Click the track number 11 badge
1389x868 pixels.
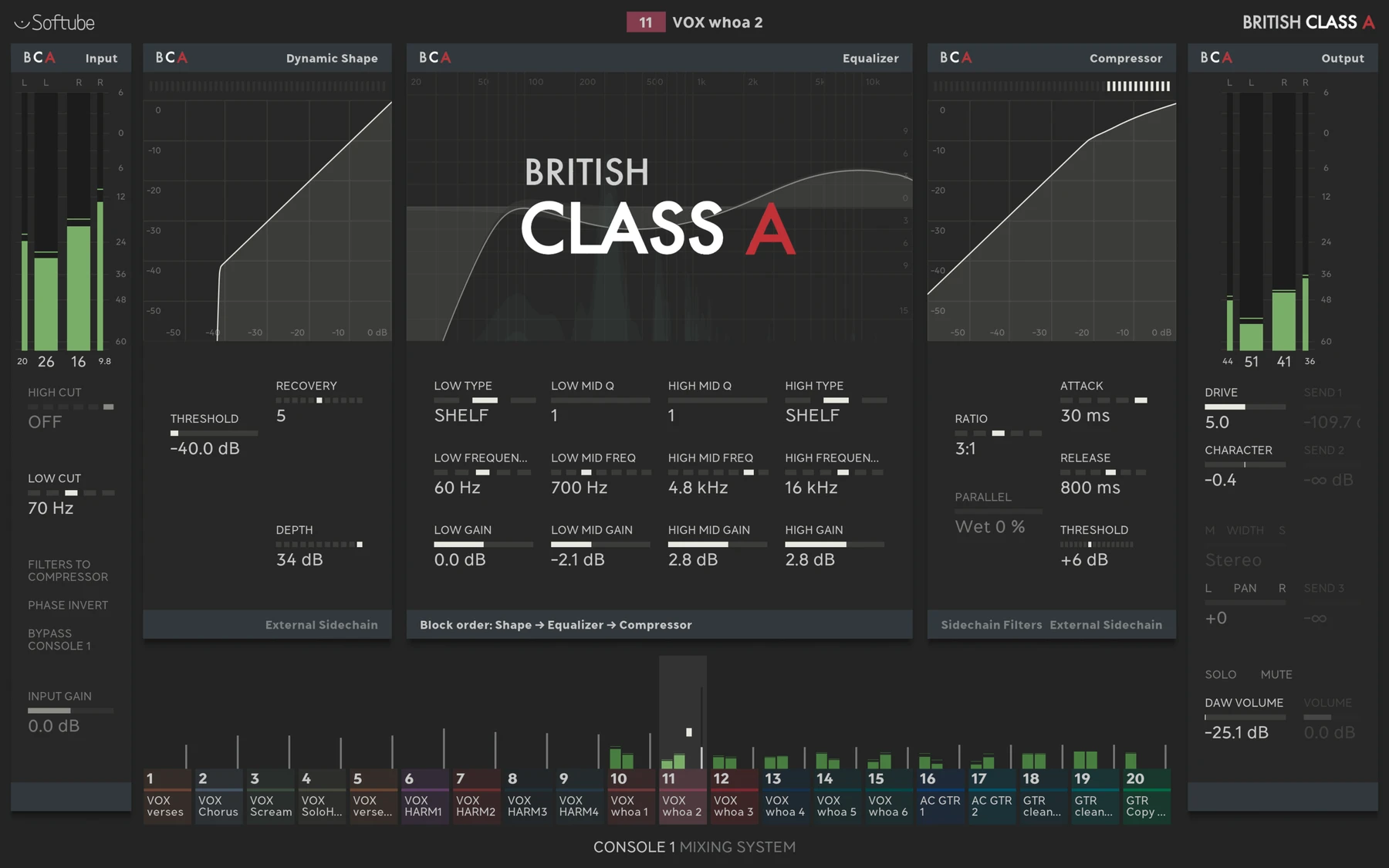646,22
